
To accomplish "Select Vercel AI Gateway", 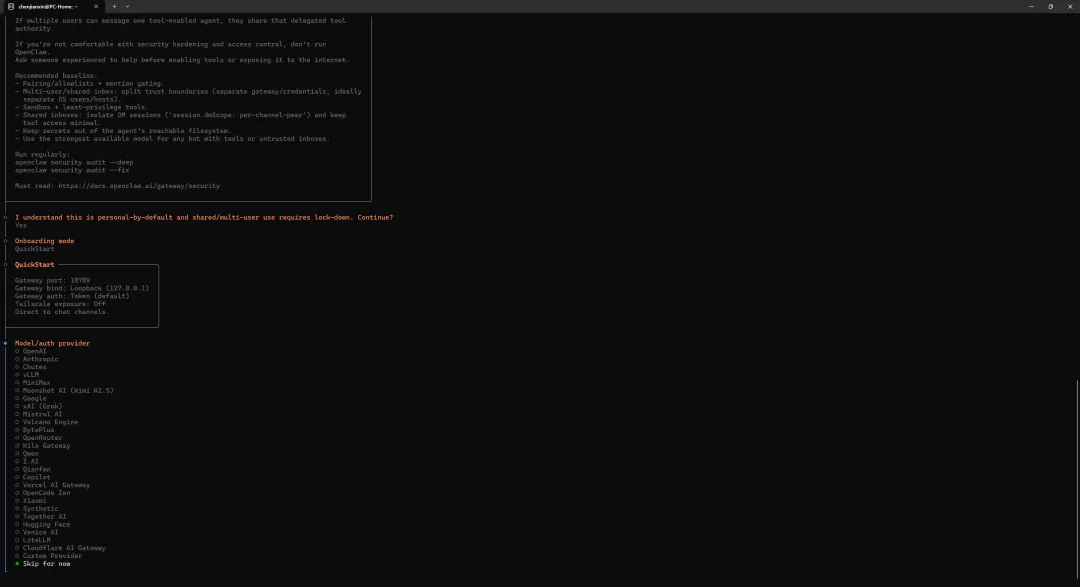I will click(x=52, y=485).
